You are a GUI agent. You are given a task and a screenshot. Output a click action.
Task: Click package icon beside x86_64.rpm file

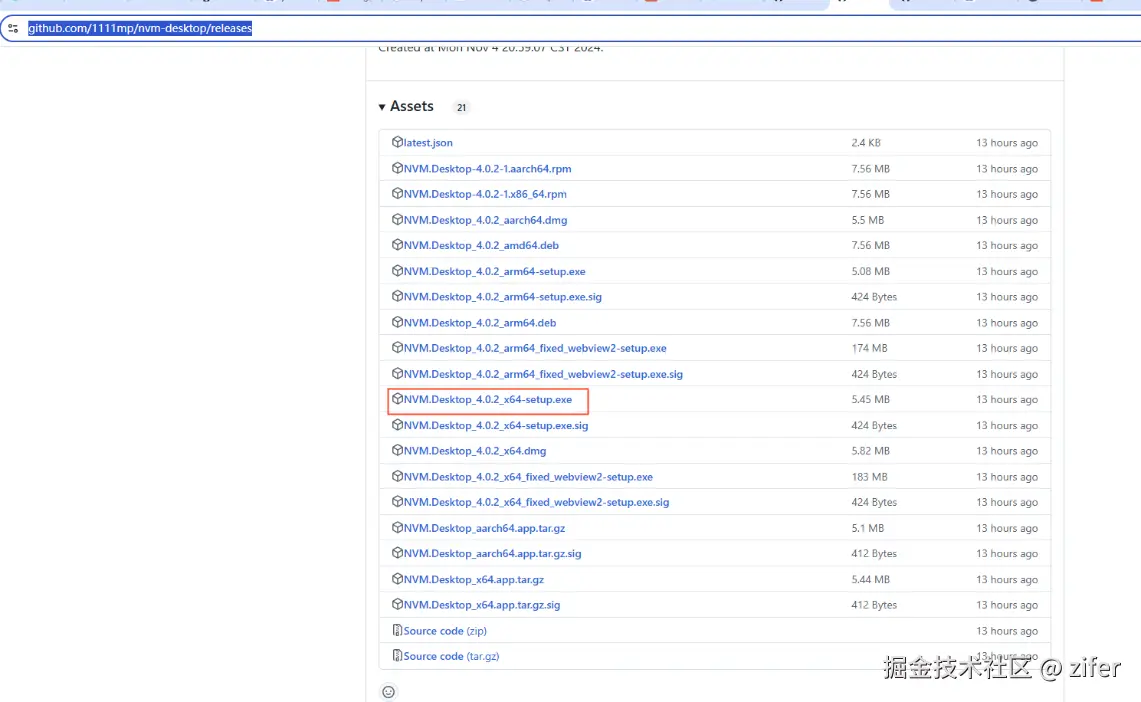point(397,194)
